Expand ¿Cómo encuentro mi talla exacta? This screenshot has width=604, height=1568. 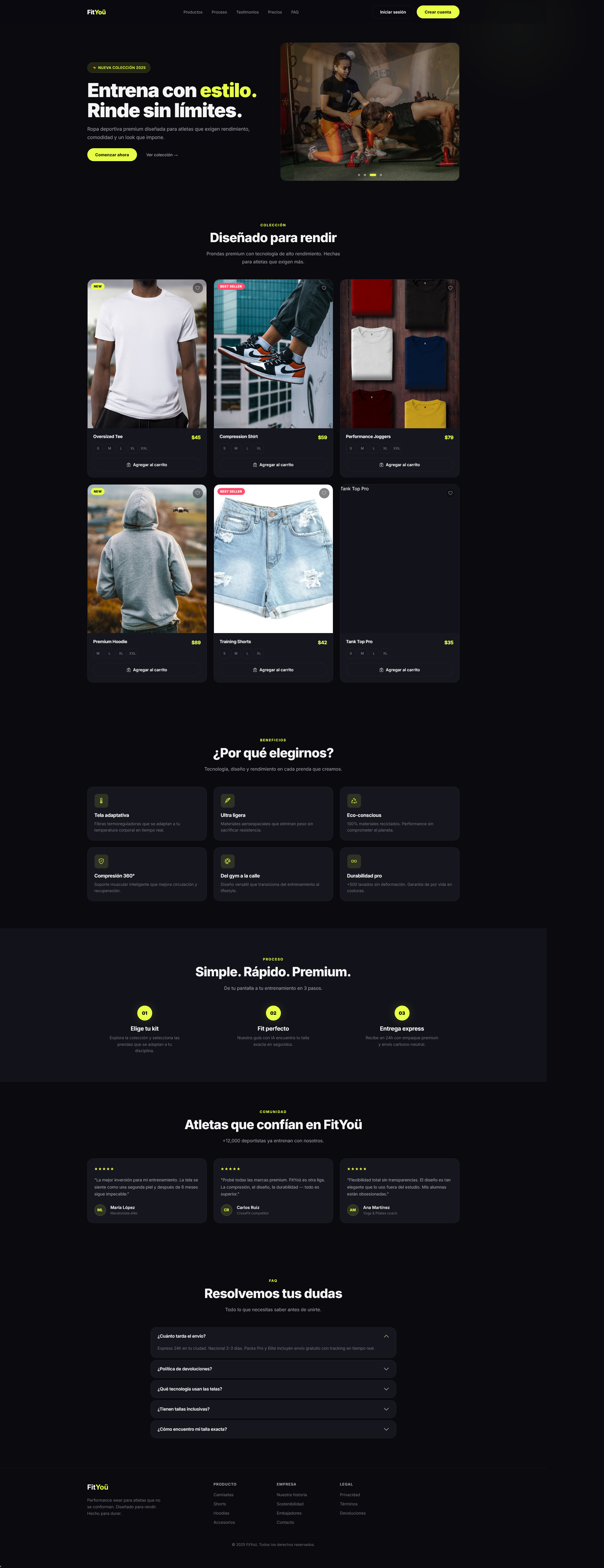pyautogui.click(x=273, y=1429)
